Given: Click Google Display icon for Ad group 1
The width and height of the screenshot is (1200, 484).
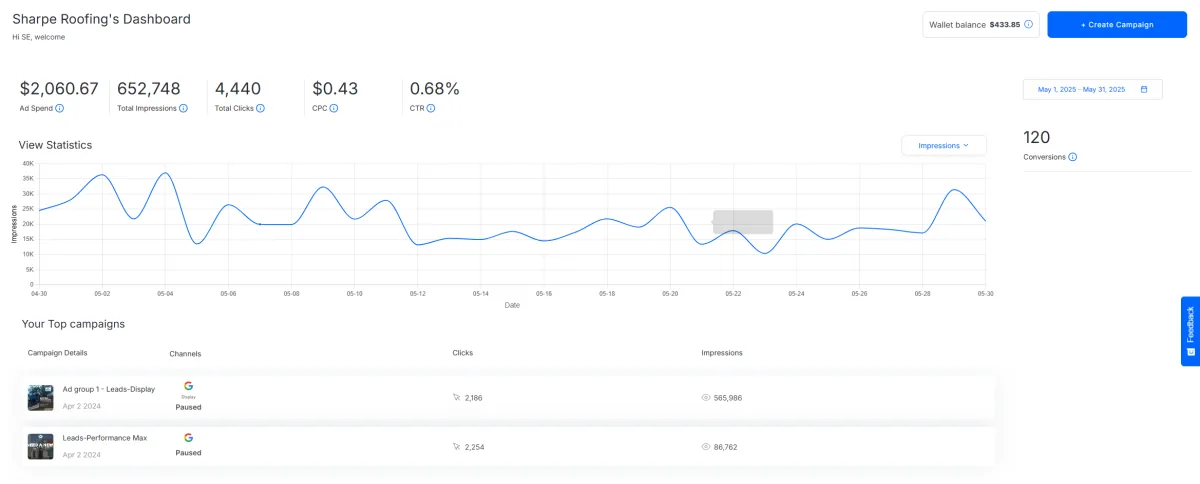Looking at the screenshot, I should point(188,387).
